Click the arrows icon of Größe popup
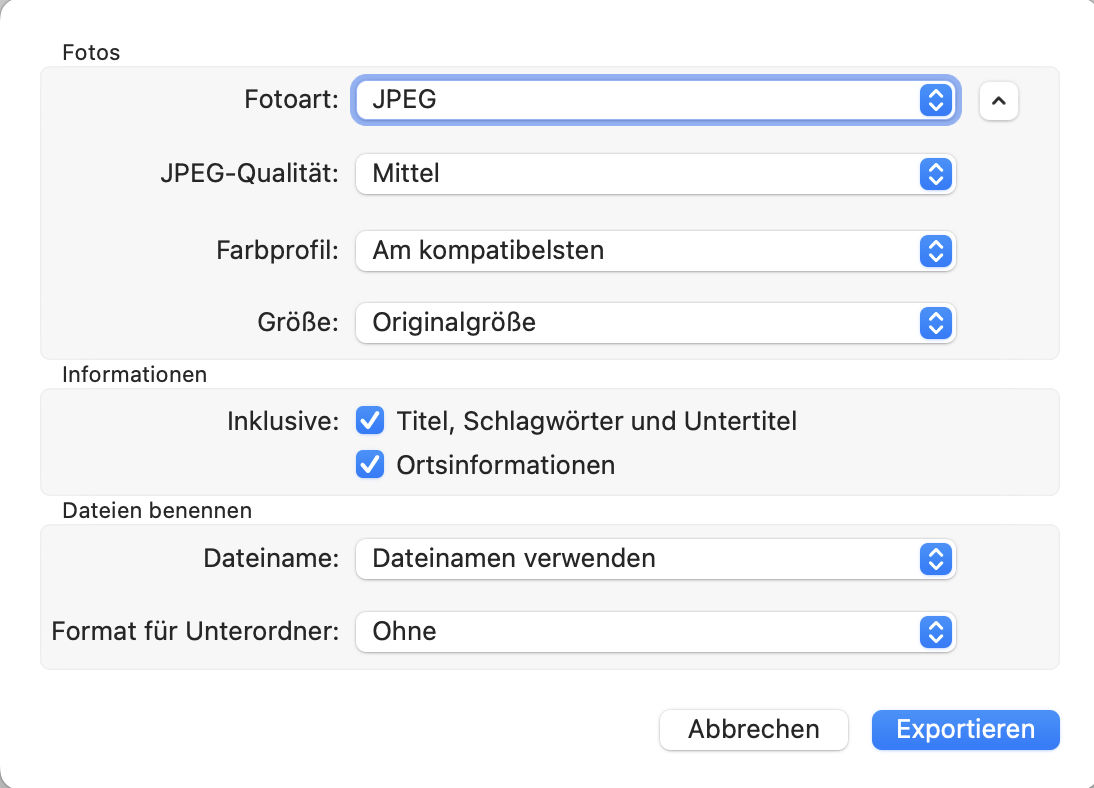Viewport: 1094px width, 788px height. pyautogui.click(x=934, y=323)
